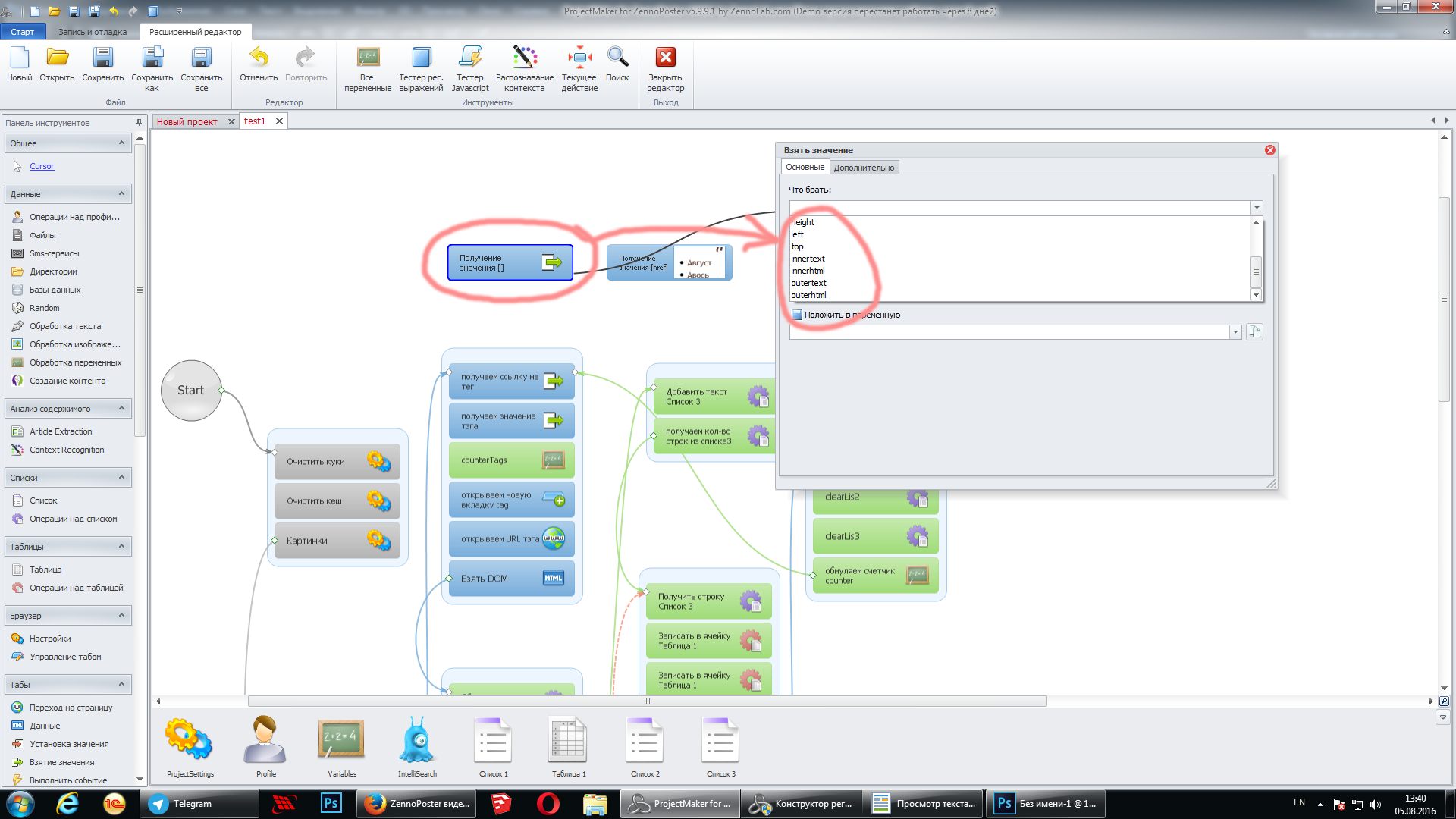This screenshot has width=1456, height=819.
Task: Open Таблица 1 table icon
Action: pyautogui.click(x=569, y=747)
